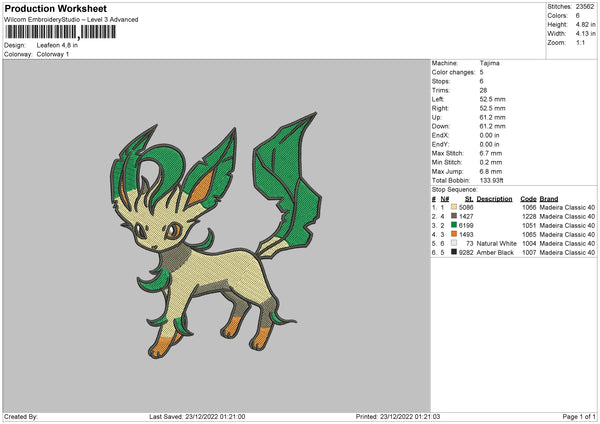Click the 'Colorway 1' value

pos(53,54)
